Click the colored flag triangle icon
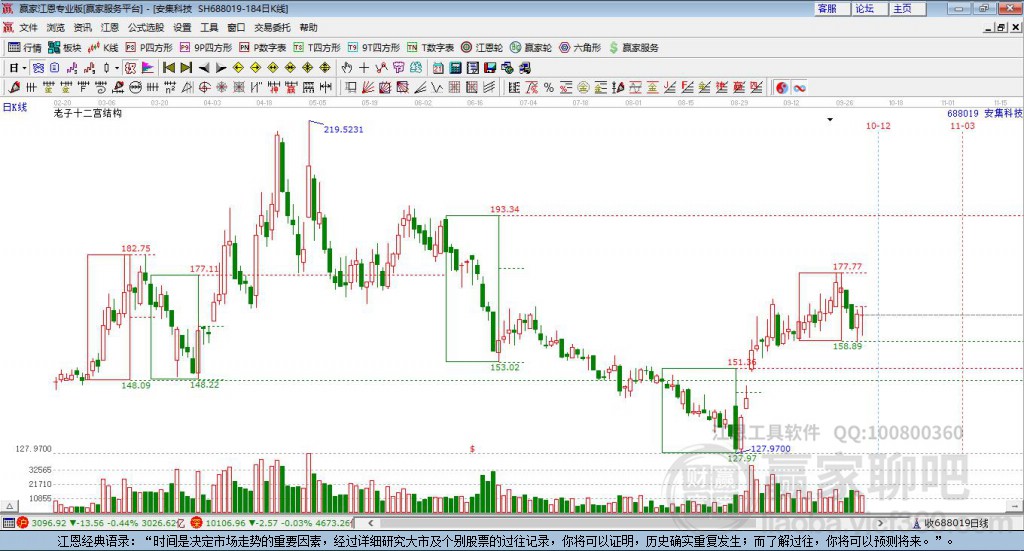Screen dimensions: 1024x551 [x=148, y=68]
